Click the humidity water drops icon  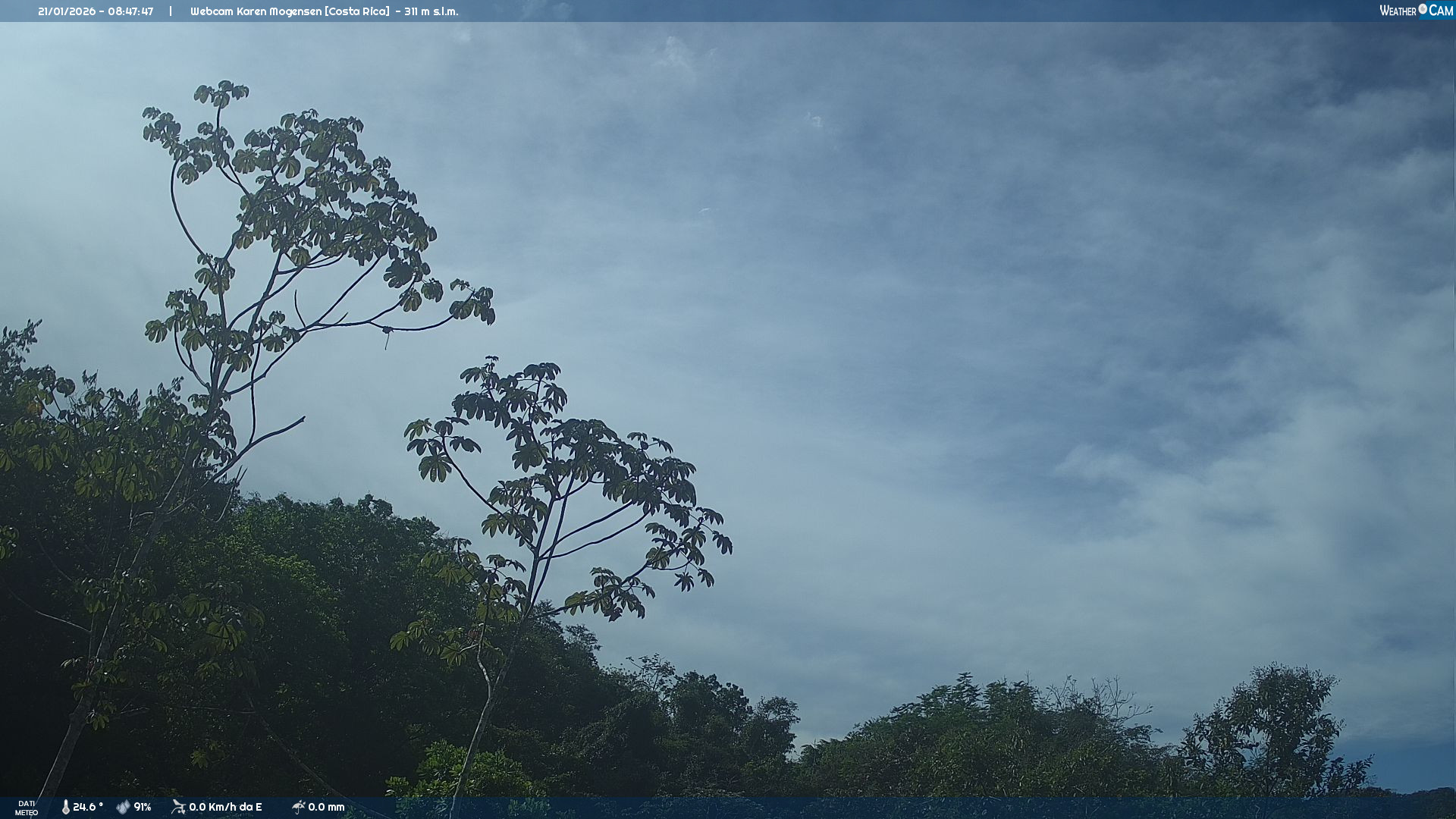[x=123, y=807]
